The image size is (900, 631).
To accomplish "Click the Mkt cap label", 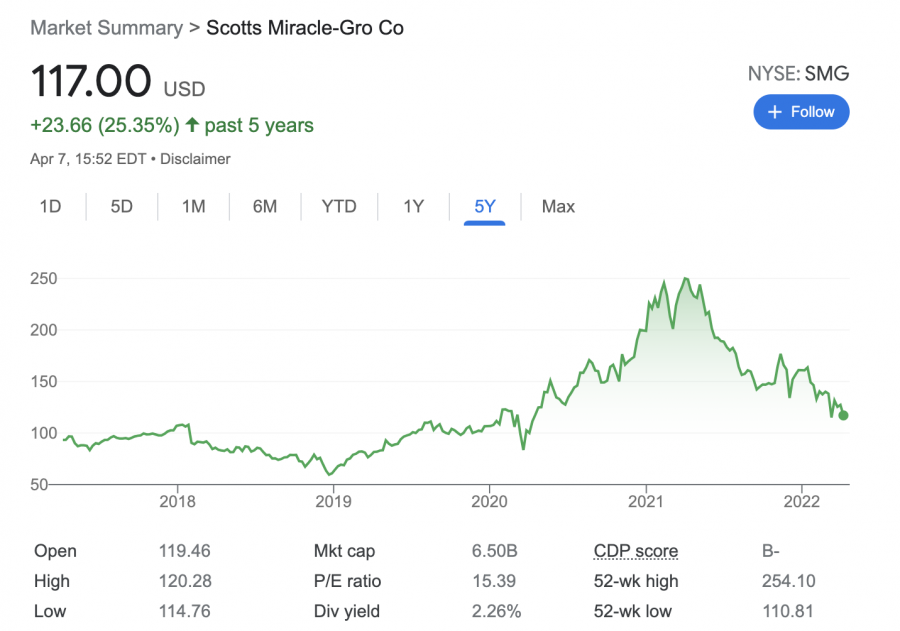I will (344, 551).
